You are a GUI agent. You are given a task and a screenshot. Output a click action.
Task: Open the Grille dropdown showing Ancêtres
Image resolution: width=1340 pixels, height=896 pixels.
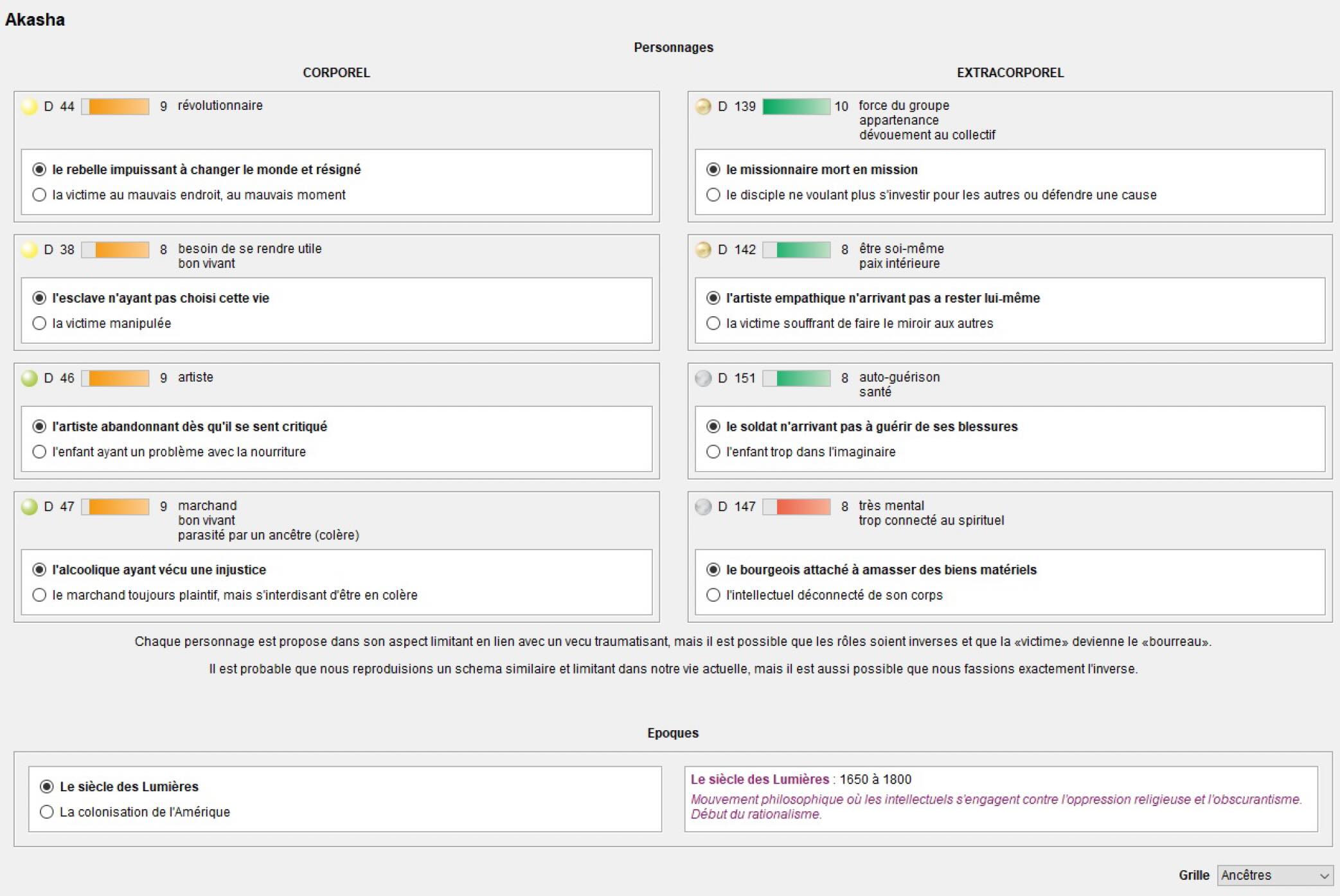coord(1274,875)
